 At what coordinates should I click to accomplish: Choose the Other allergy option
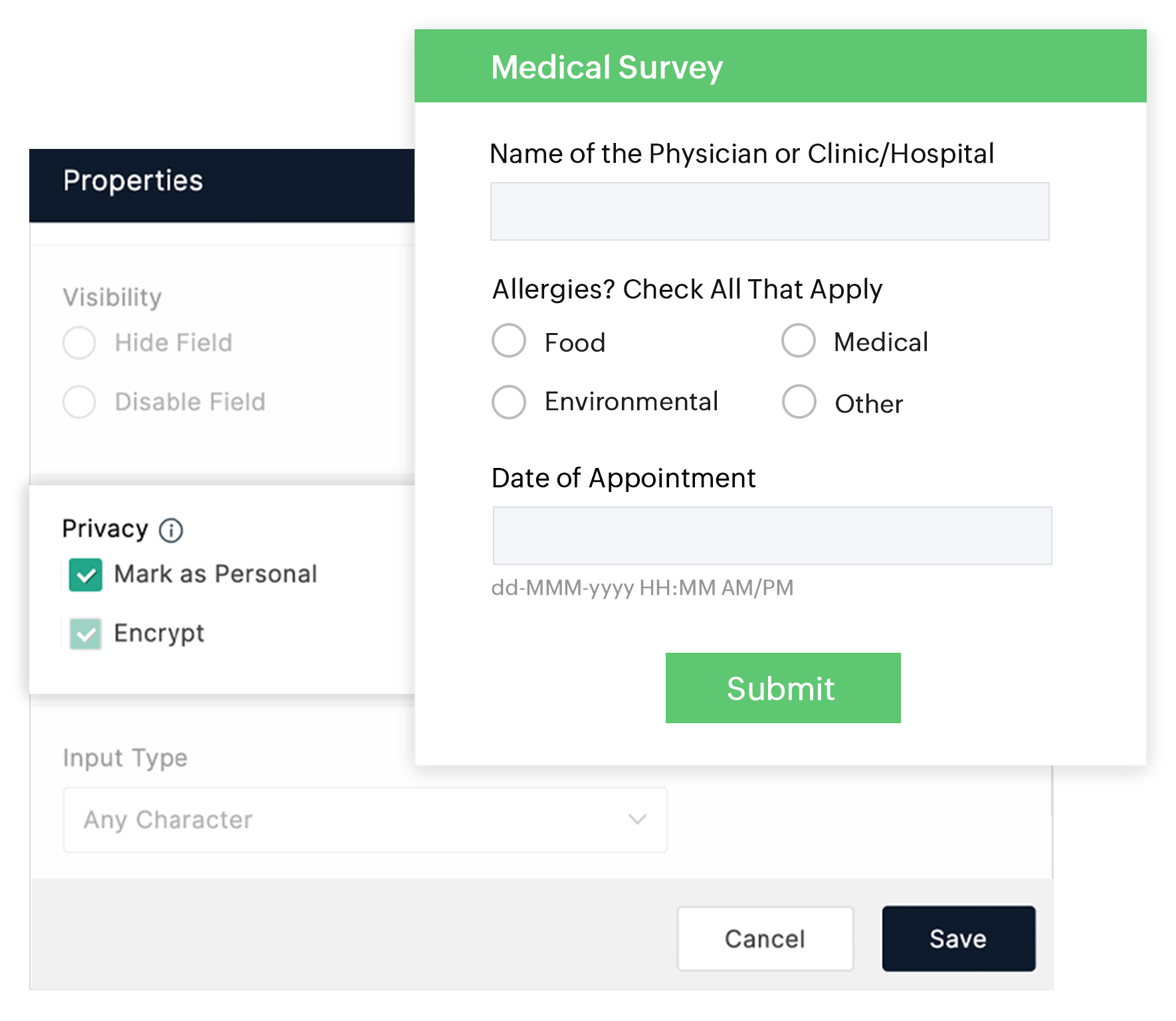click(x=799, y=401)
